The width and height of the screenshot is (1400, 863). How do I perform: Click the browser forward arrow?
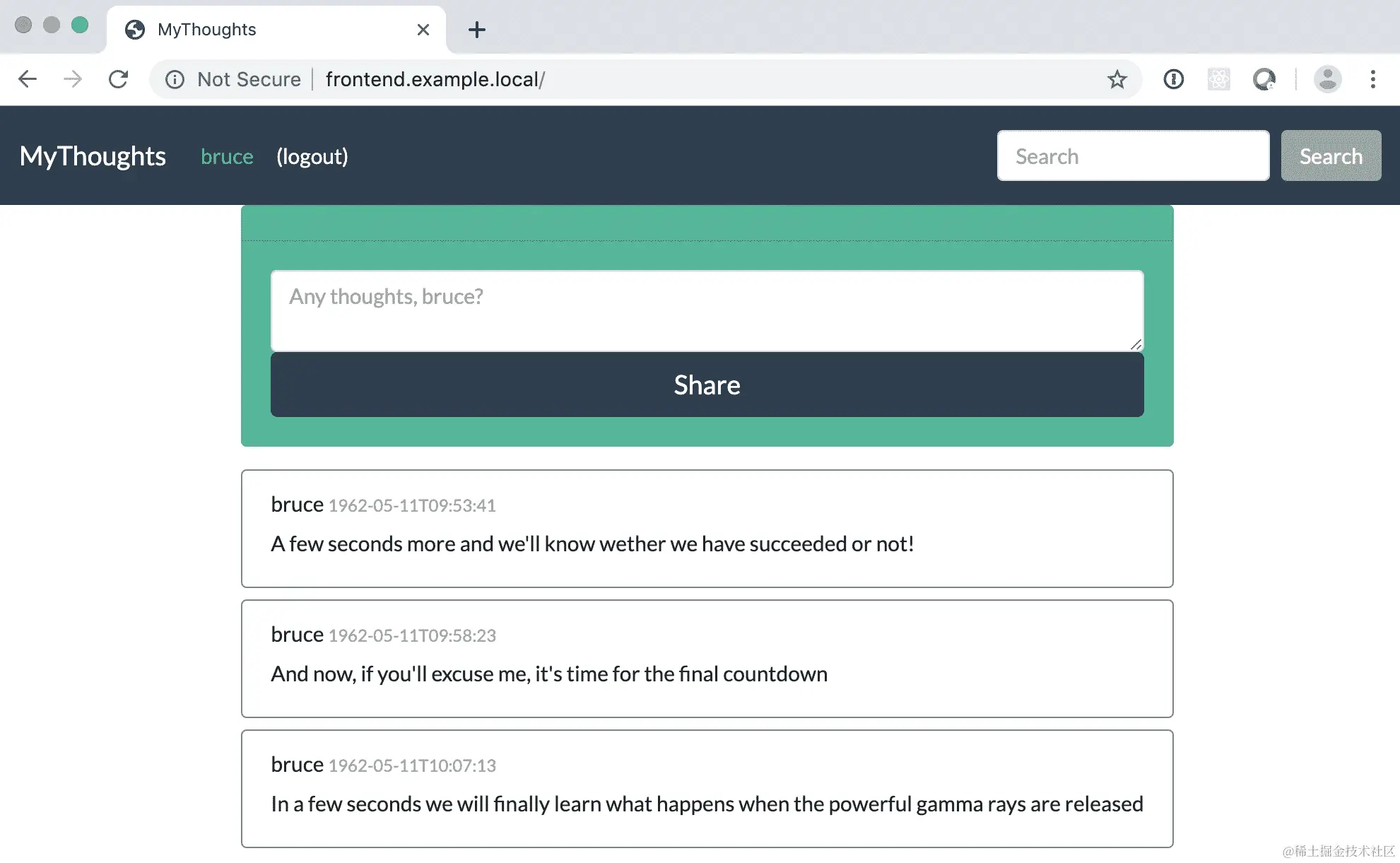pyautogui.click(x=72, y=79)
